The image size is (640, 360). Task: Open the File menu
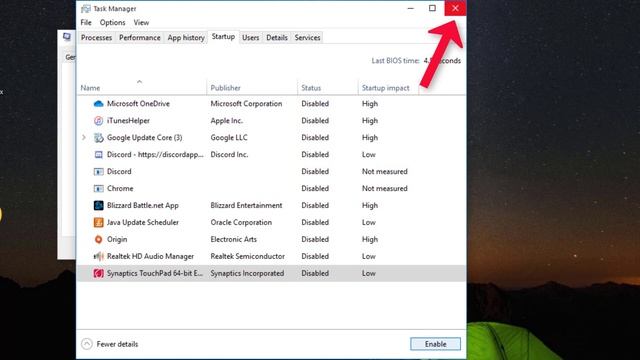click(86, 22)
